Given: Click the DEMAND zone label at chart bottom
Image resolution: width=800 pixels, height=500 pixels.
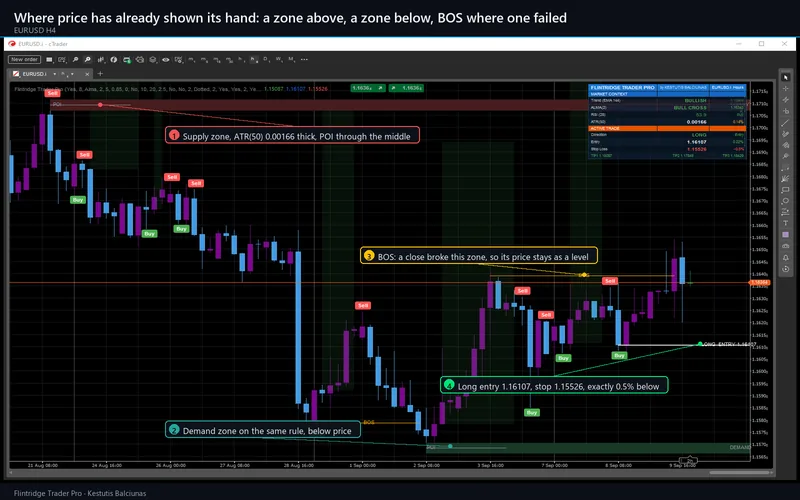Looking at the screenshot, I should [739, 447].
